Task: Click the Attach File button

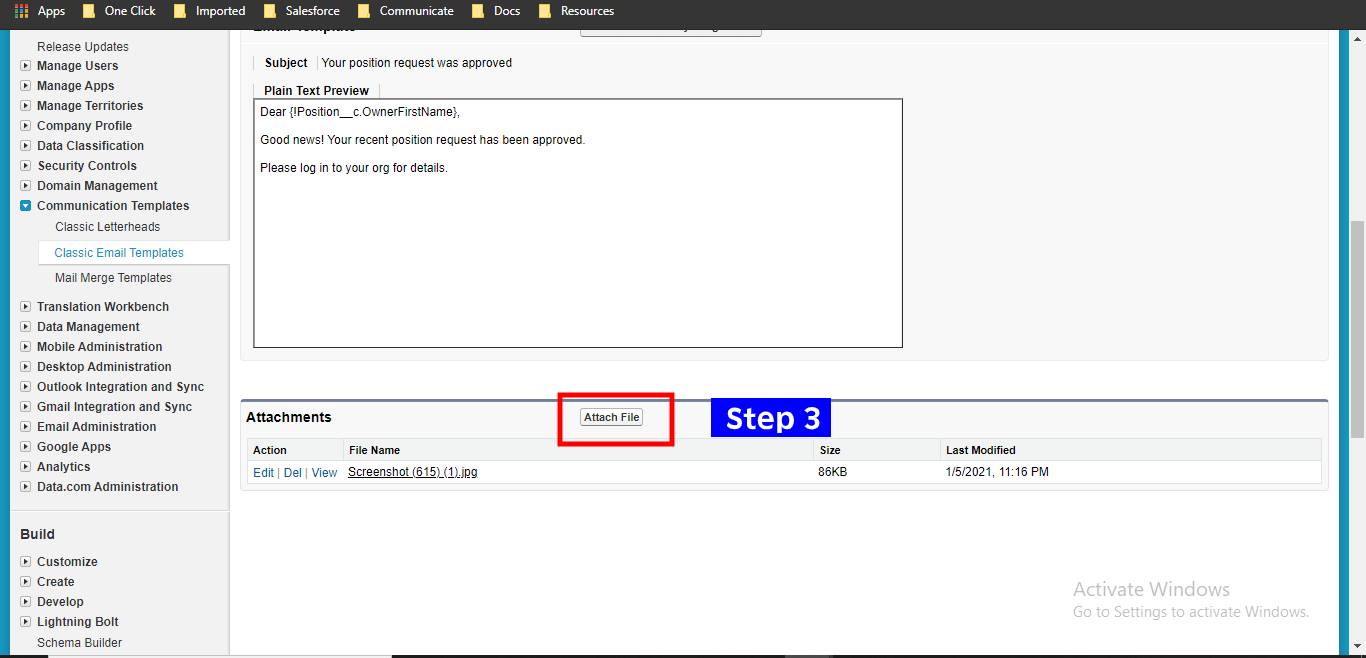Action: coord(611,417)
